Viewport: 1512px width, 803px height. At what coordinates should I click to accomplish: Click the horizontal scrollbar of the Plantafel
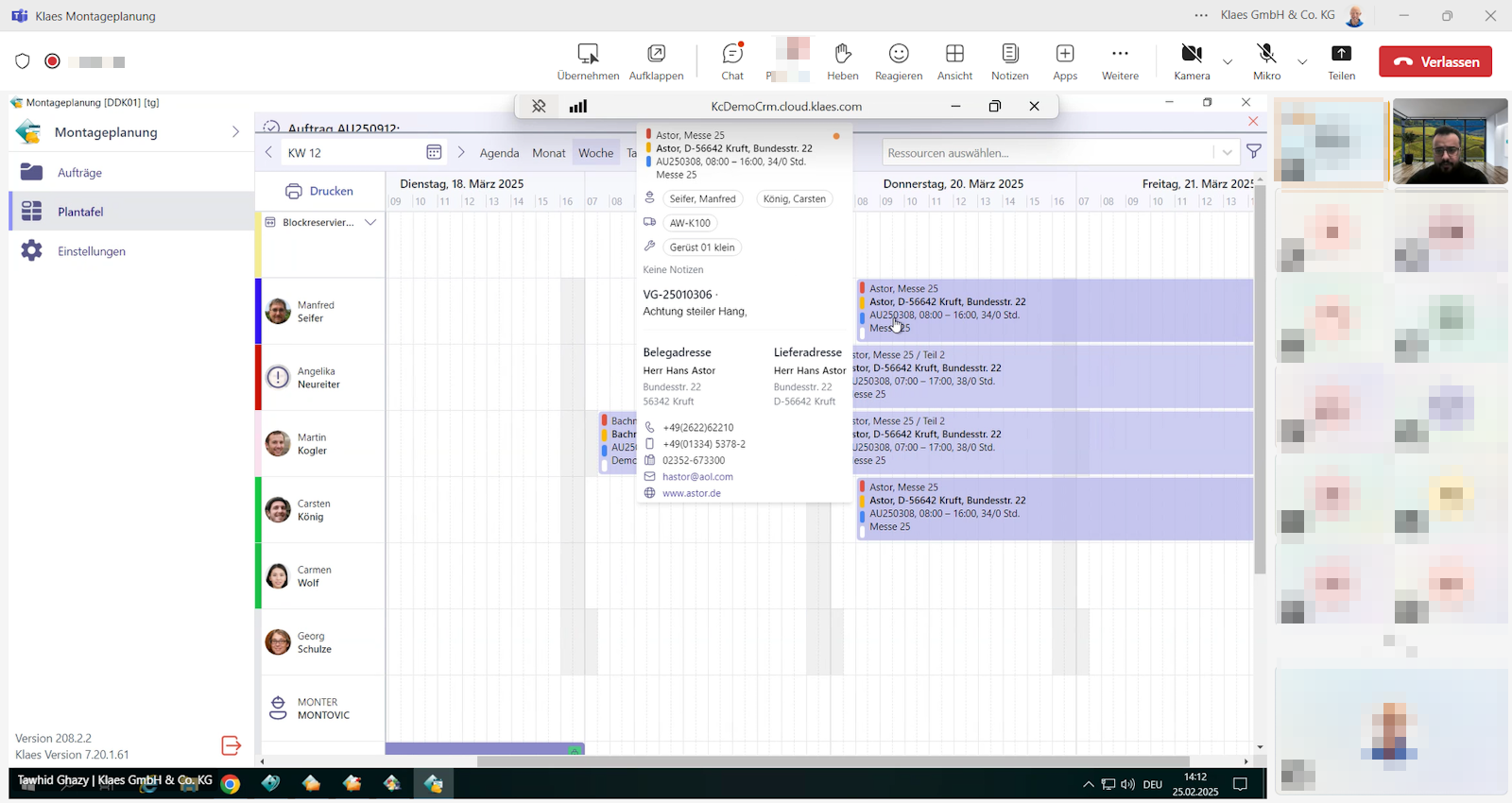coord(833,760)
